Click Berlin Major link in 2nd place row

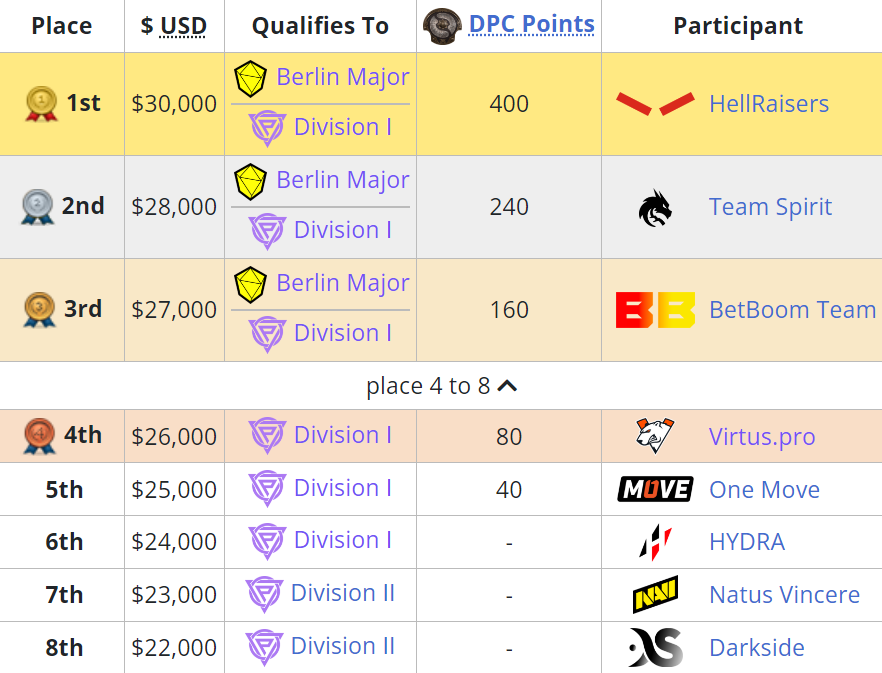342,180
